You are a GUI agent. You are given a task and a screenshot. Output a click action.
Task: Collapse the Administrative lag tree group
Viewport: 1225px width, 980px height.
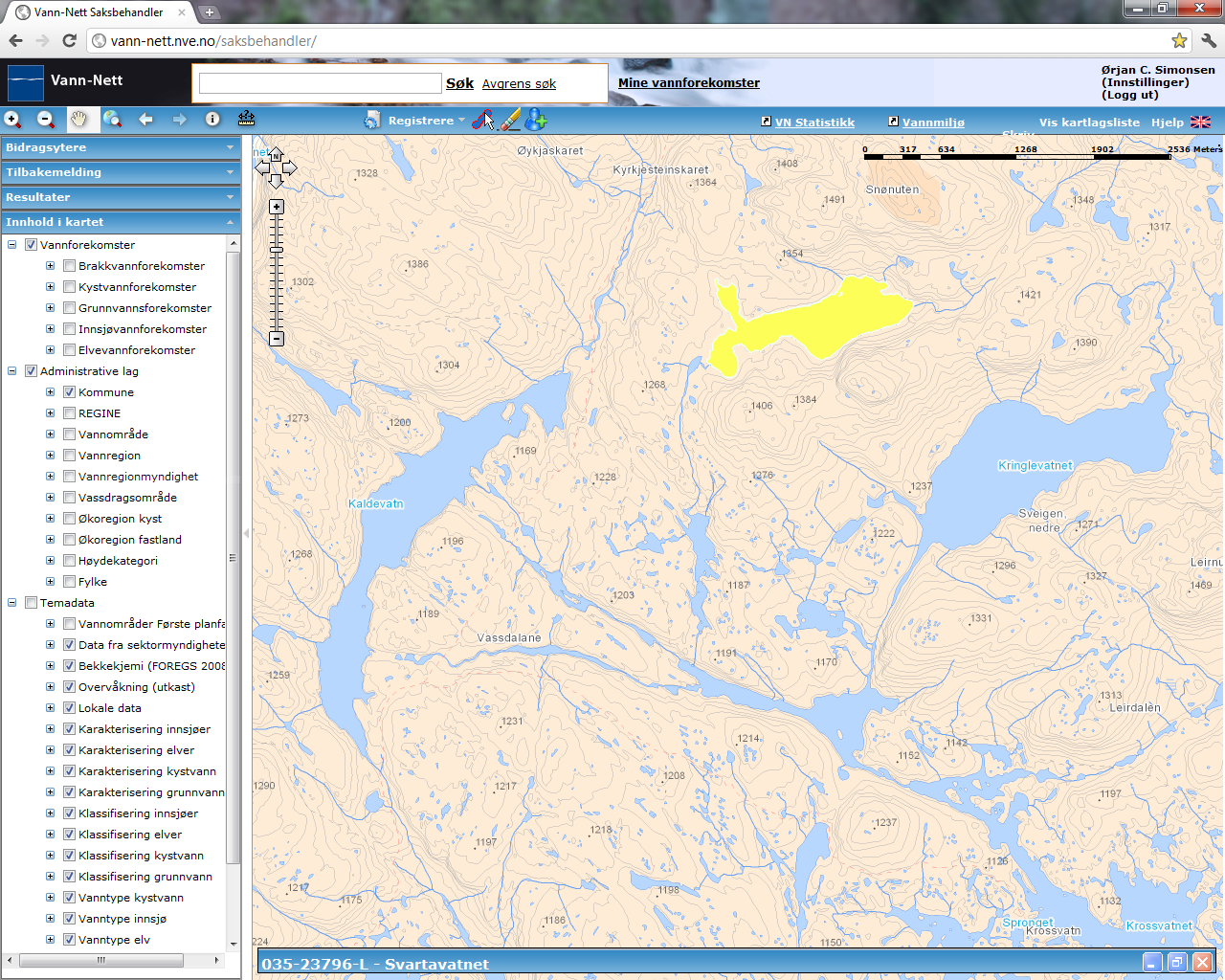tap(12, 371)
